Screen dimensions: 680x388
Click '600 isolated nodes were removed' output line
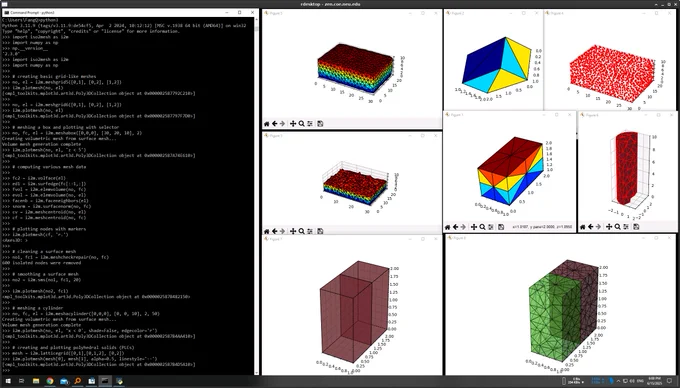41,263
